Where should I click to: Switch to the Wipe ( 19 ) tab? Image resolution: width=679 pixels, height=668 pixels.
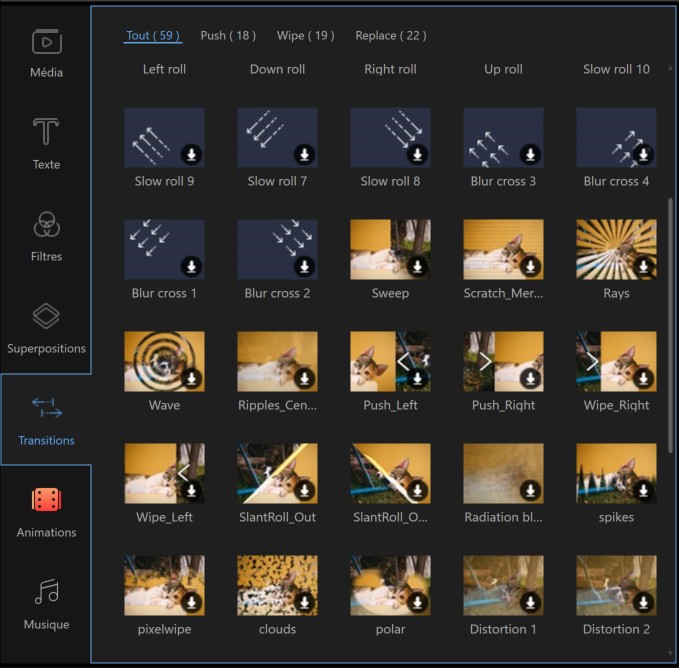pyautogui.click(x=305, y=36)
